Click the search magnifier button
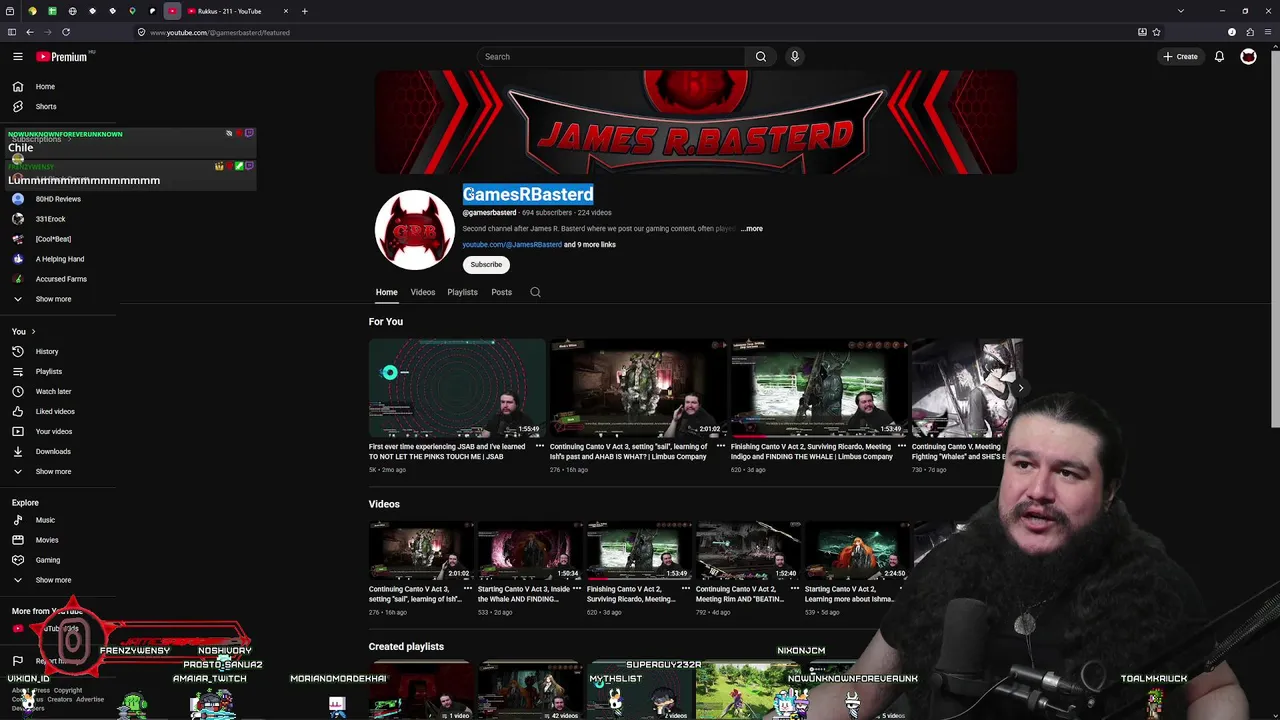Screen dimensions: 1280x720 pyautogui.click(x=761, y=57)
